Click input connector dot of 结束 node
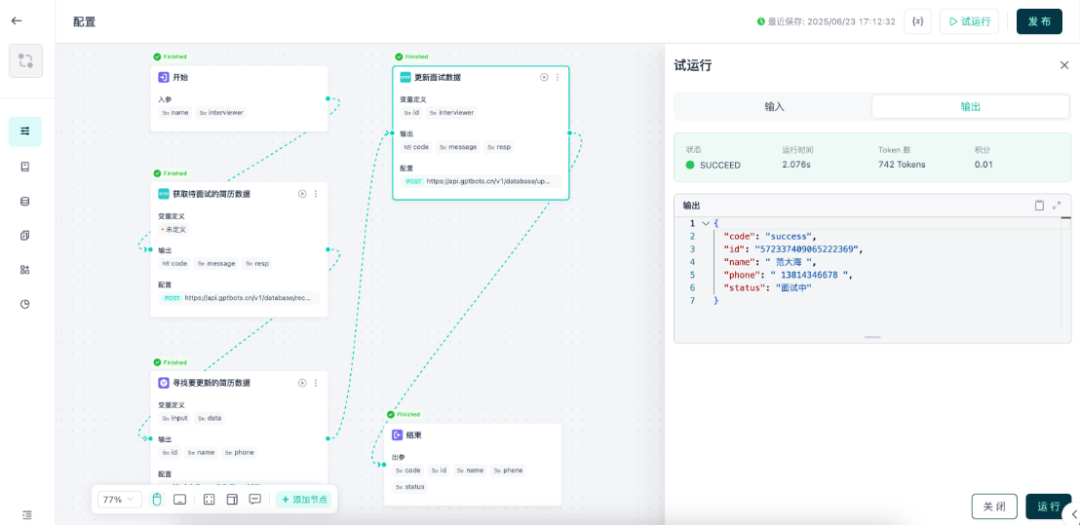Image resolution: width=1080 pixels, height=525 pixels. 384,464
